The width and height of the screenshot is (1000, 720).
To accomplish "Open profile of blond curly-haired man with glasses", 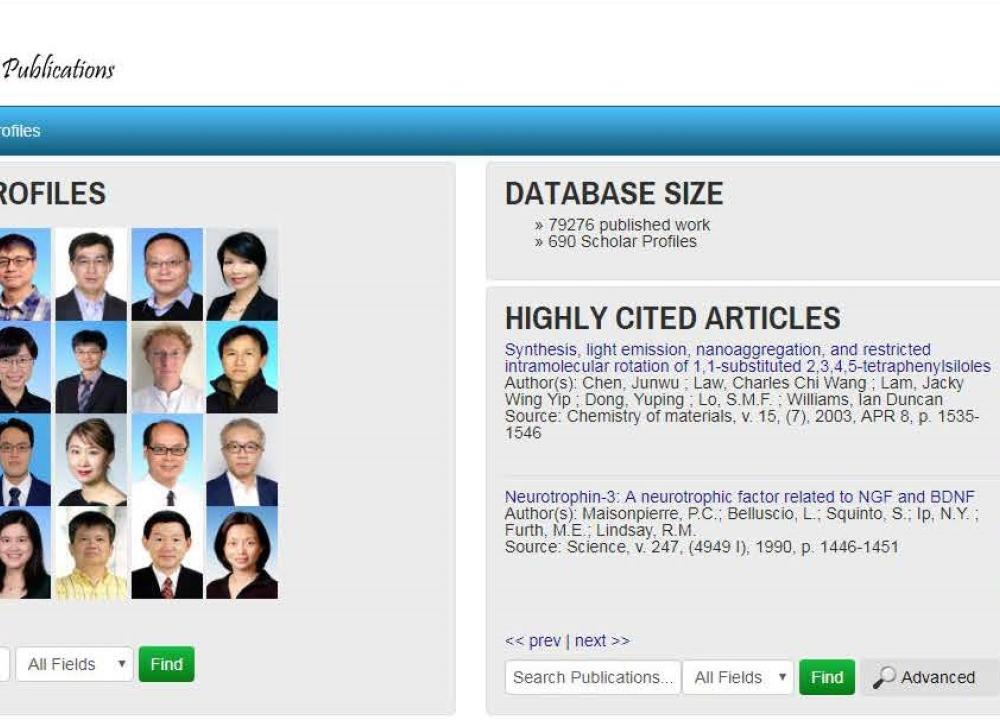I will pos(166,367).
